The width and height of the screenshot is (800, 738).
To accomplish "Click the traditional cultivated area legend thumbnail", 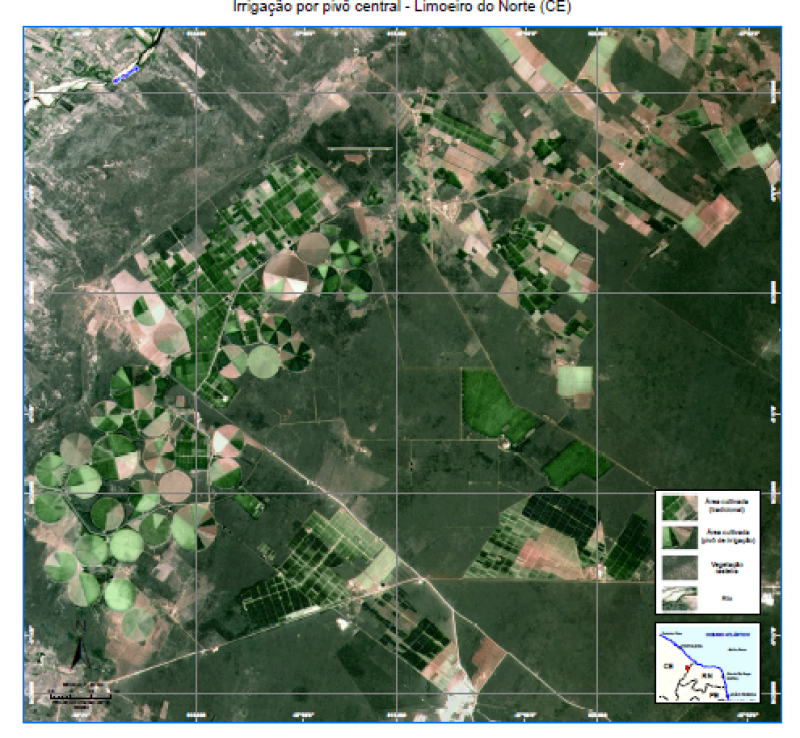I will pos(680,508).
